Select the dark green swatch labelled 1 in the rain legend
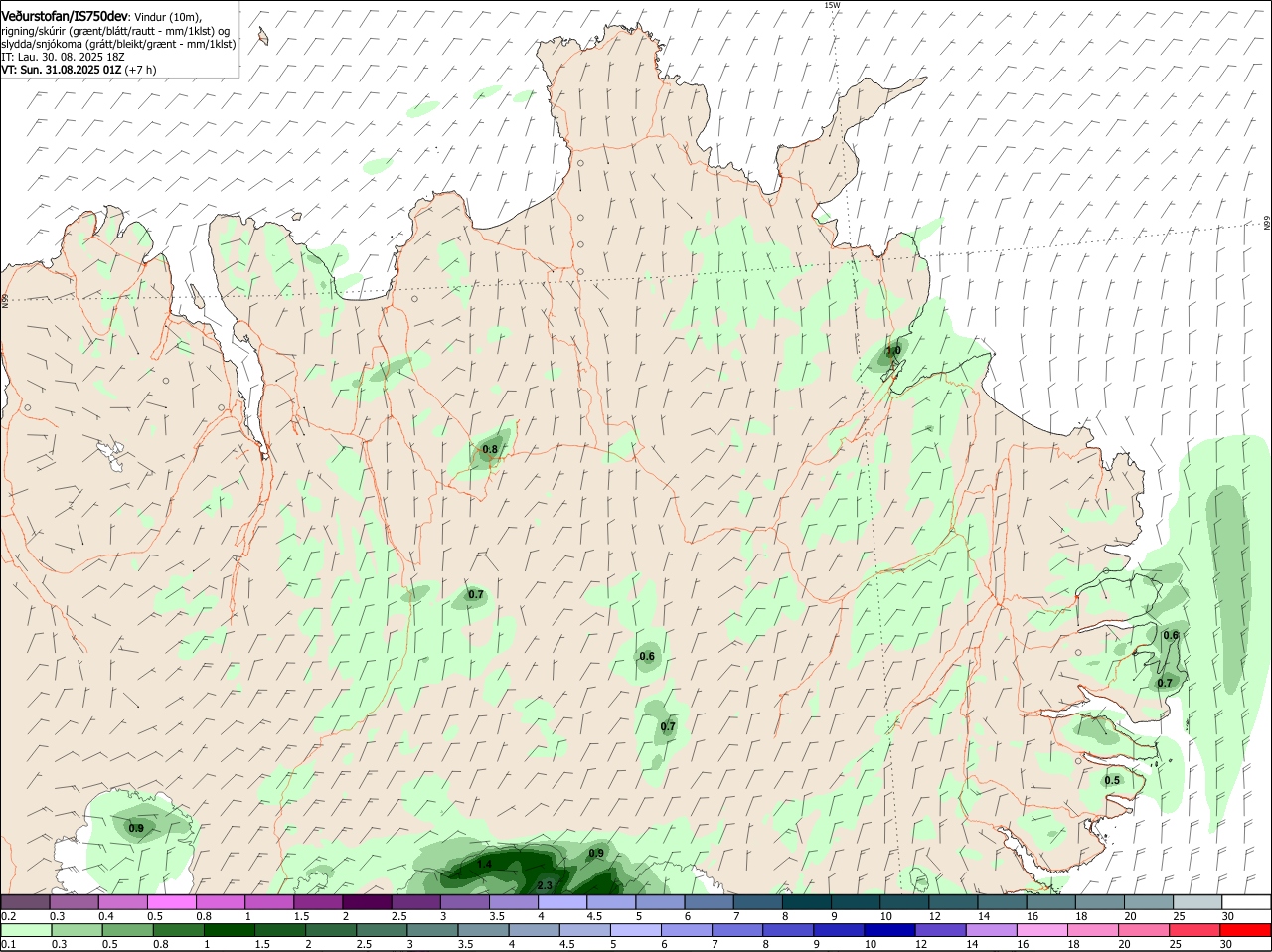Image resolution: width=1272 pixels, height=952 pixels. click(x=229, y=931)
